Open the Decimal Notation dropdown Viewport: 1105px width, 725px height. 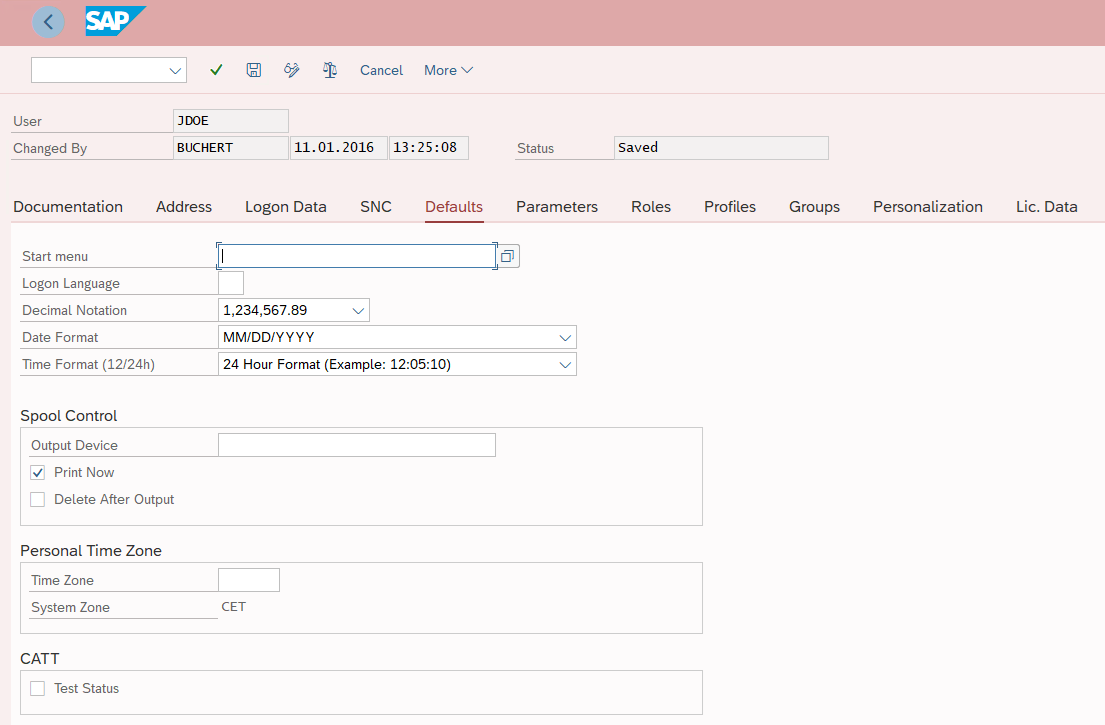click(358, 311)
